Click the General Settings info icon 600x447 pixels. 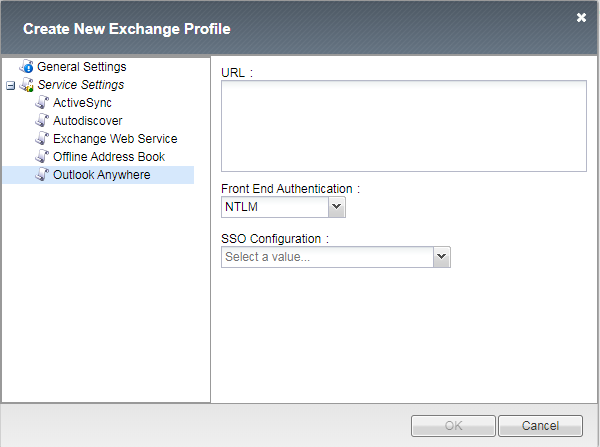pyautogui.click(x=26, y=67)
